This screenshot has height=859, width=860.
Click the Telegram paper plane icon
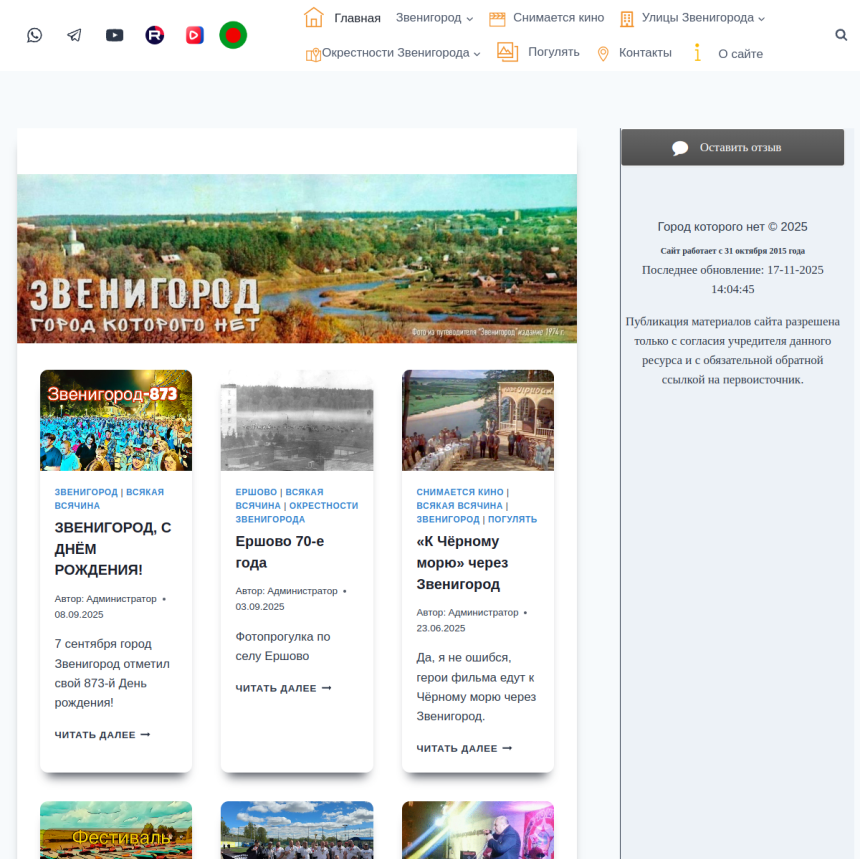pyautogui.click(x=74, y=35)
